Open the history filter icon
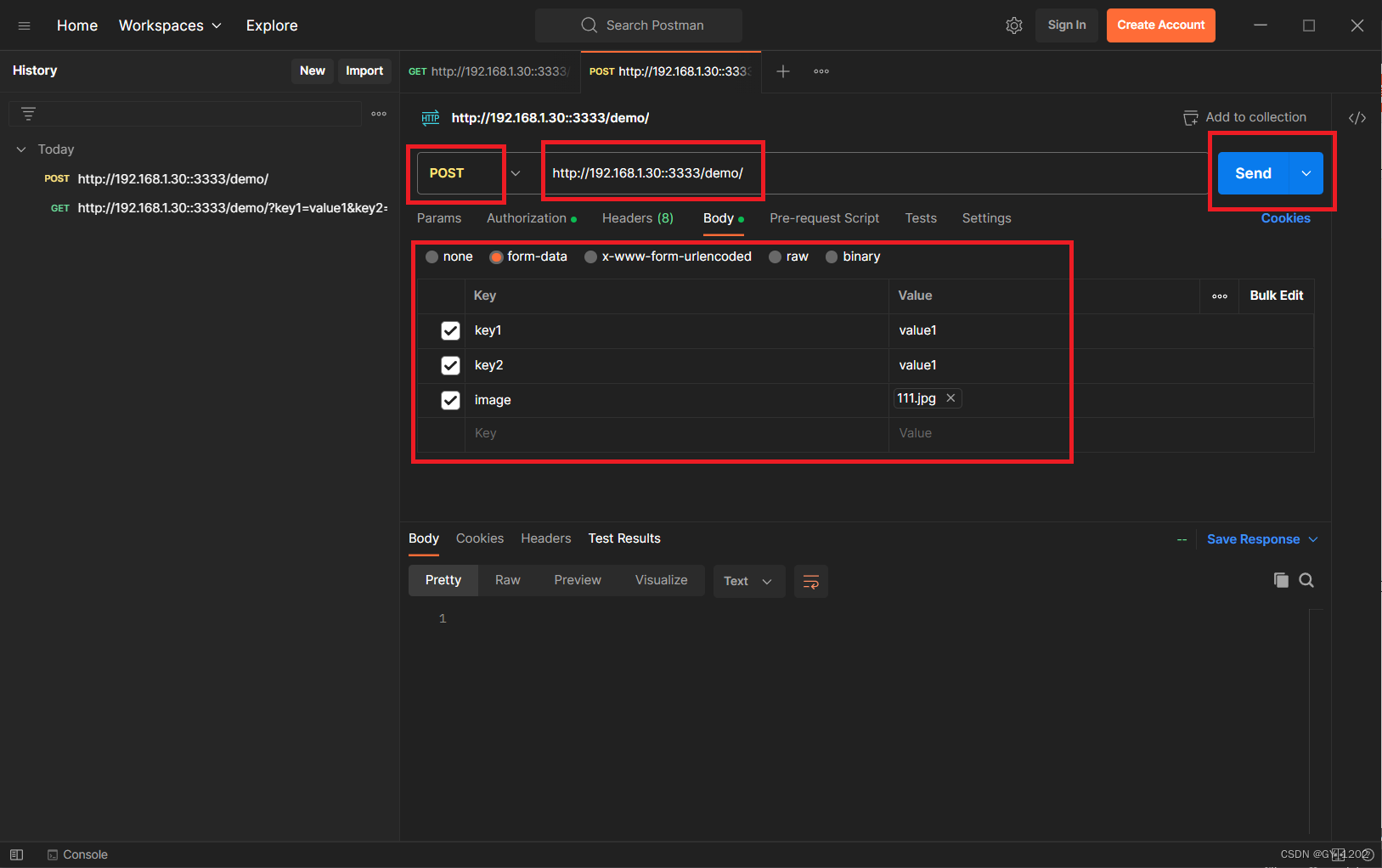 28,114
